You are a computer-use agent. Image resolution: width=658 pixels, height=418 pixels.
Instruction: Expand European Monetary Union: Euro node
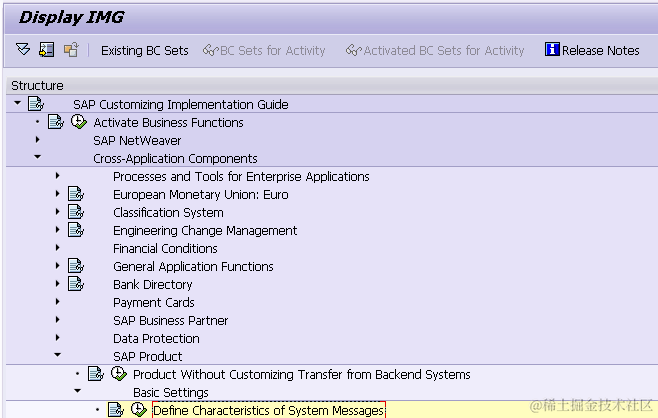57,193
